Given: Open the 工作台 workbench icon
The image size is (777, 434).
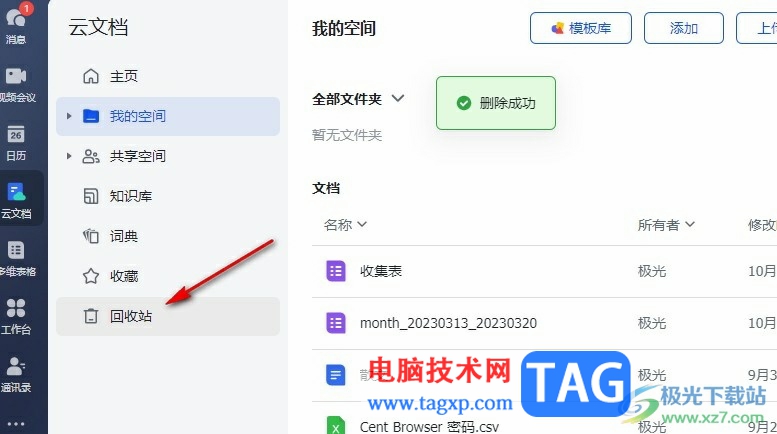Looking at the screenshot, I should 16,316.
